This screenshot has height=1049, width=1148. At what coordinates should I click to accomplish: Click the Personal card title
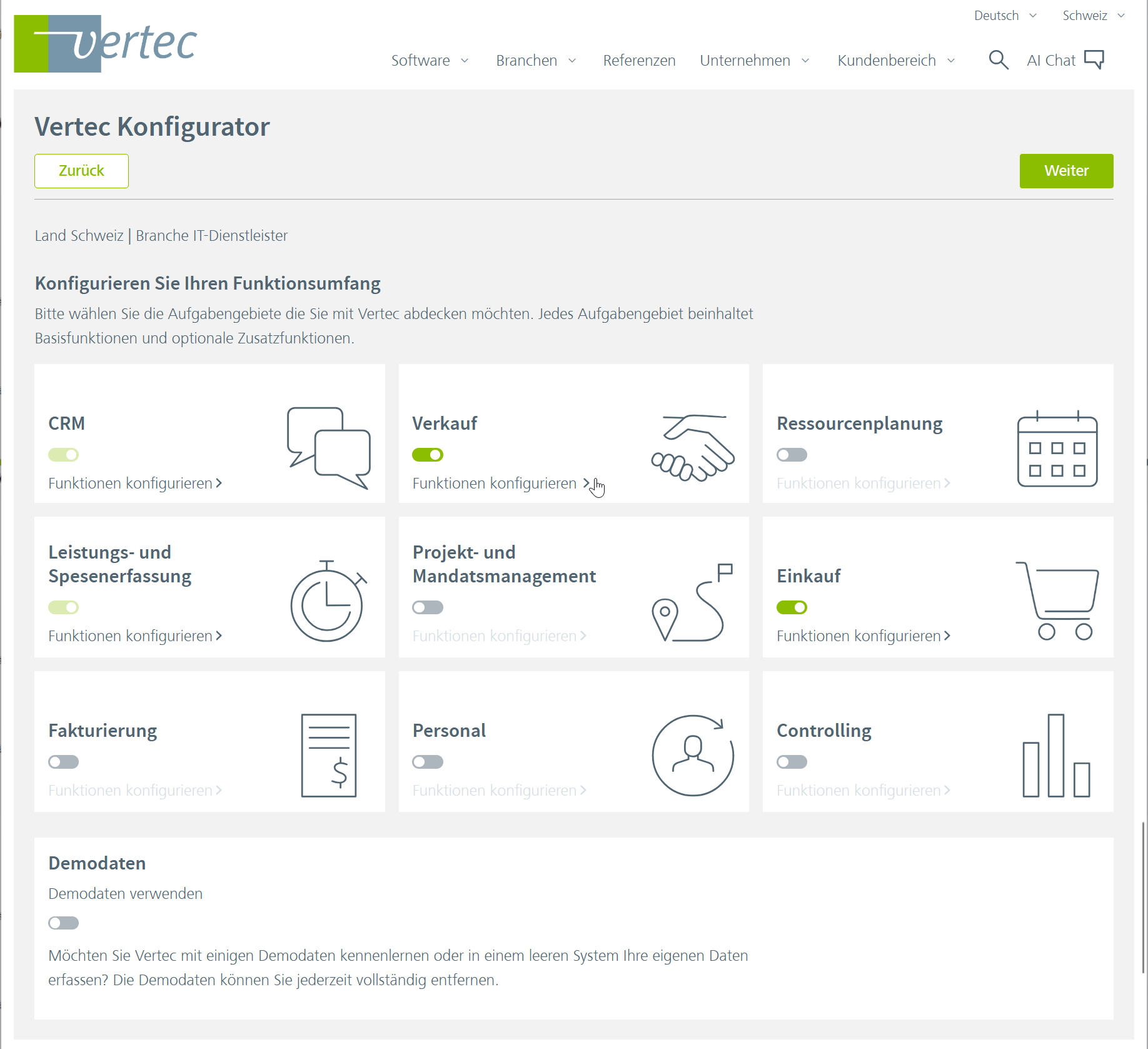(449, 731)
